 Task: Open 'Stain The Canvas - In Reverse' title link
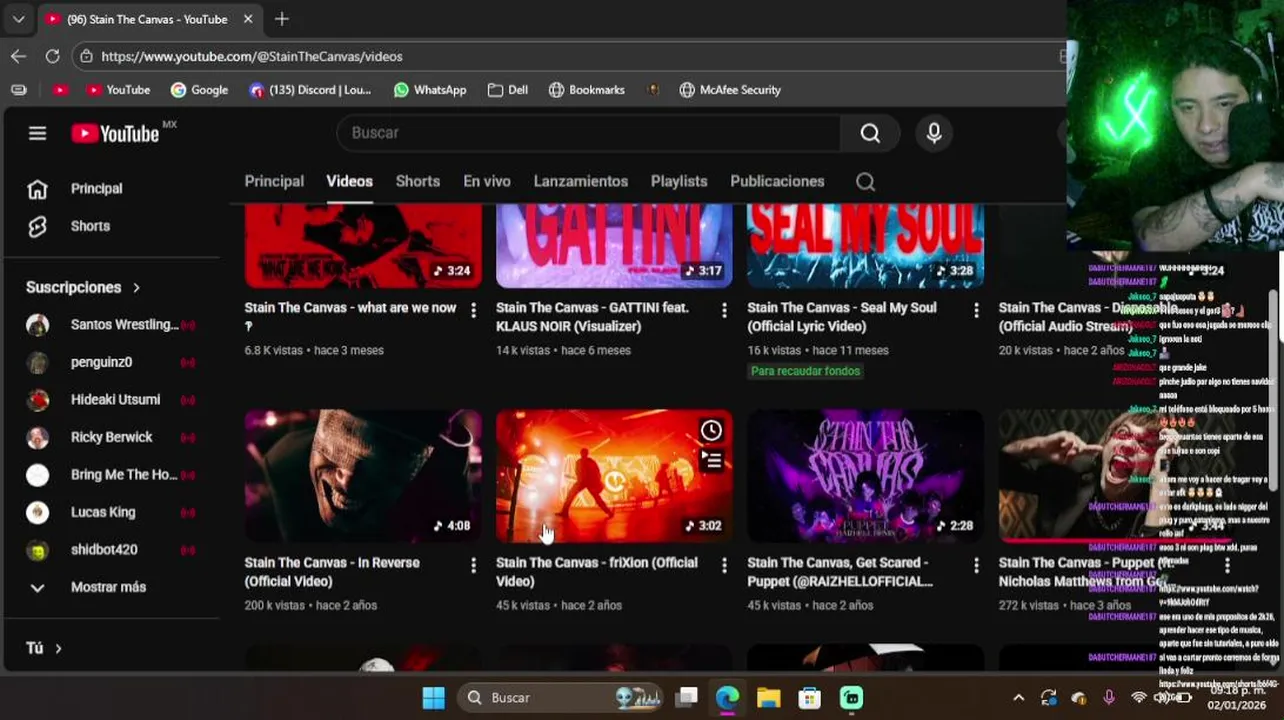pos(332,572)
